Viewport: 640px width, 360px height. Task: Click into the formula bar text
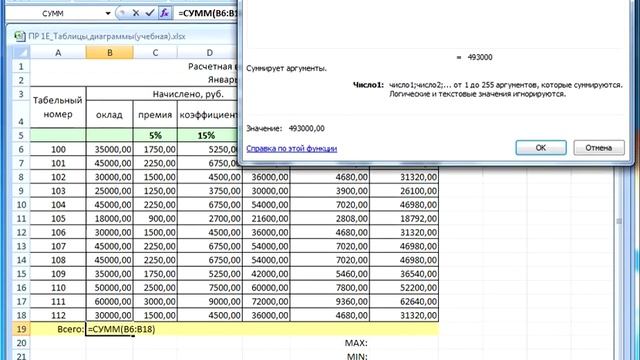pos(207,13)
